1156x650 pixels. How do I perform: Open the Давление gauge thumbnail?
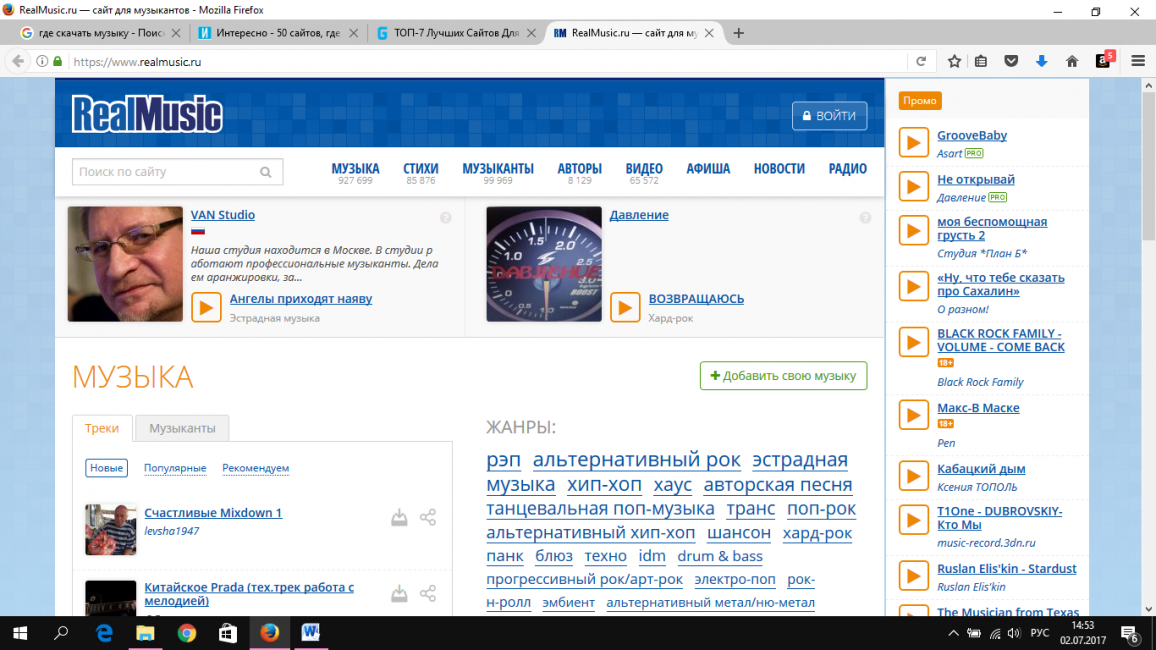544,264
